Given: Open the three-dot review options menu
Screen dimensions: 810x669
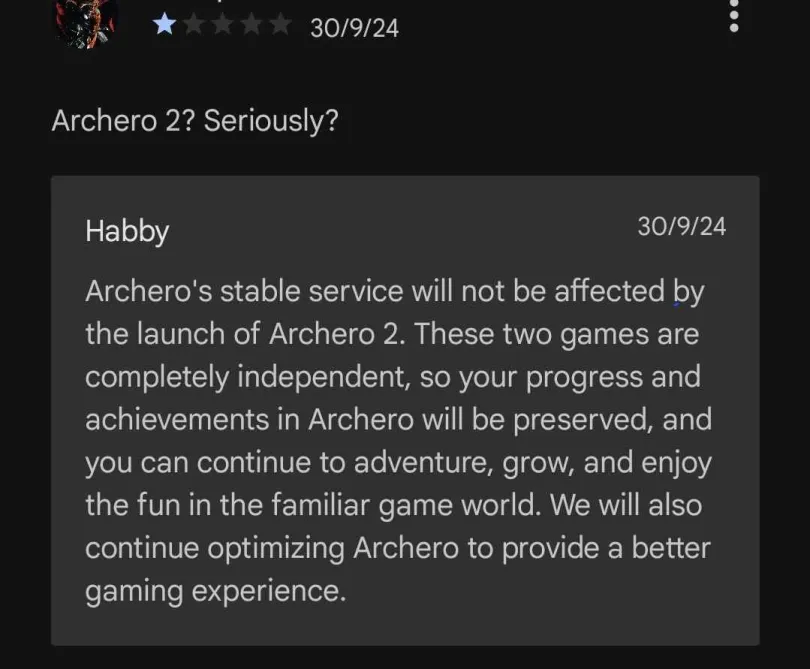Looking at the screenshot, I should 734,15.
